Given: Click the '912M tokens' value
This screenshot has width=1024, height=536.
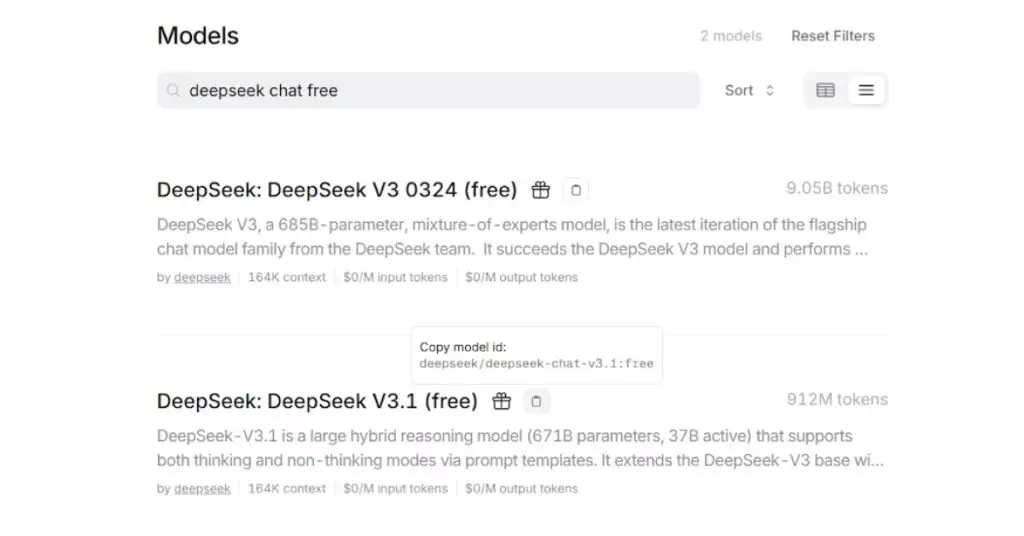Looking at the screenshot, I should pyautogui.click(x=837, y=399).
